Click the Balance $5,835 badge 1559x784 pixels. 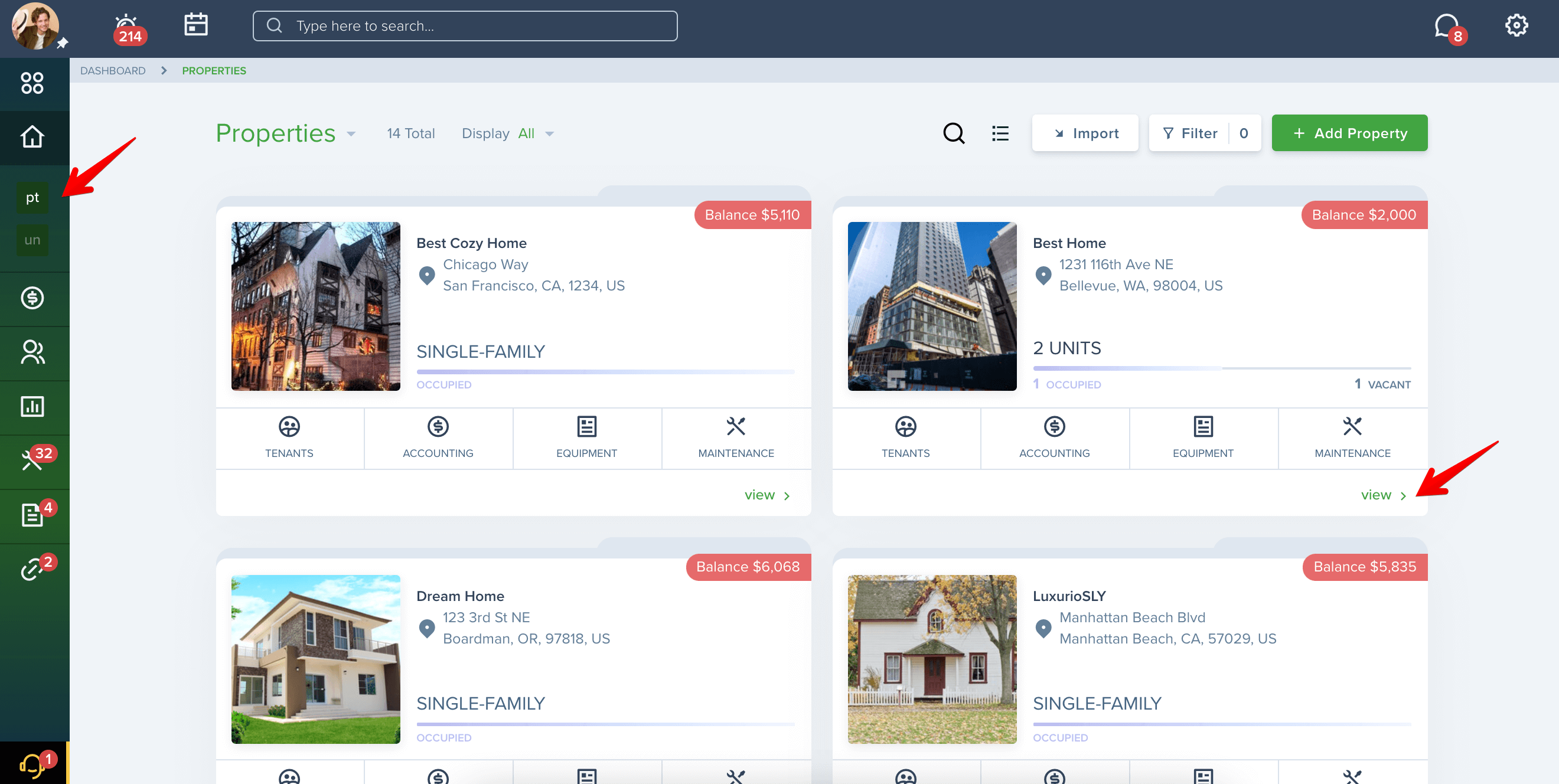click(1365, 567)
